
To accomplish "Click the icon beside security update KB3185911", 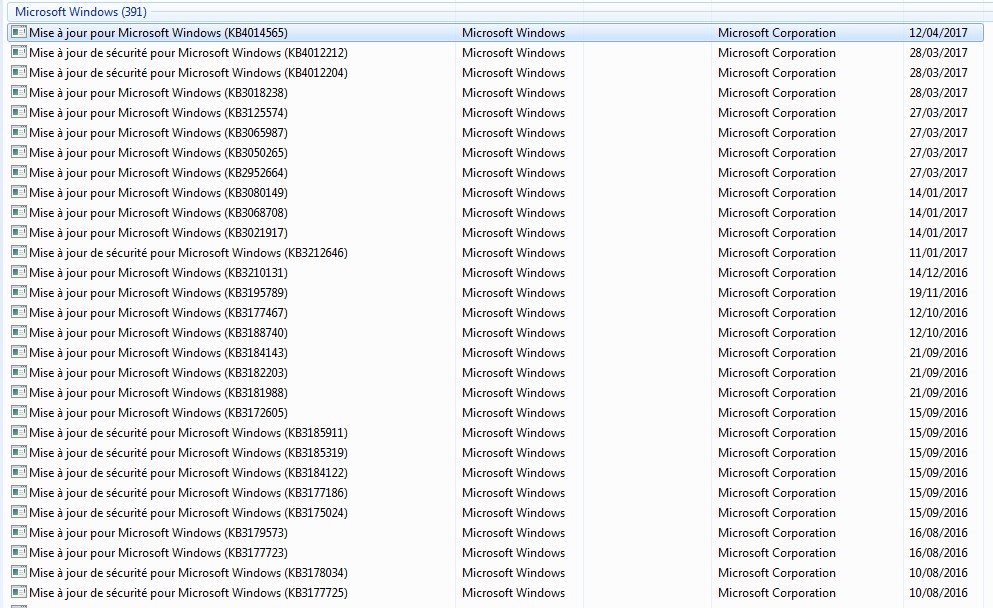I will [21, 432].
